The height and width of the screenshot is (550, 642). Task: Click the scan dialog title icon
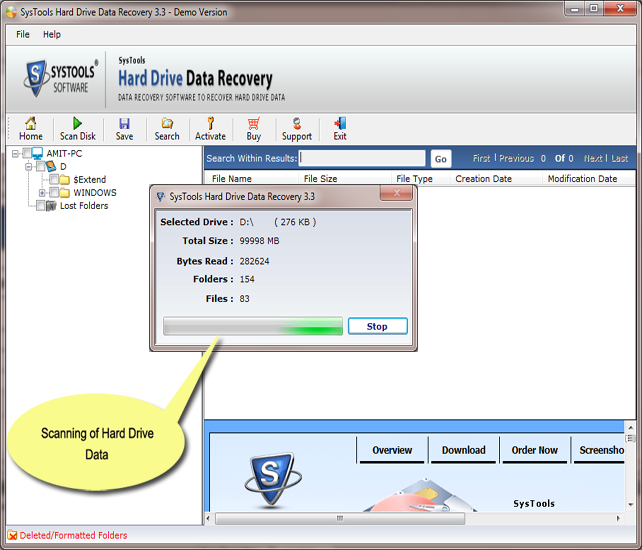(x=161, y=197)
